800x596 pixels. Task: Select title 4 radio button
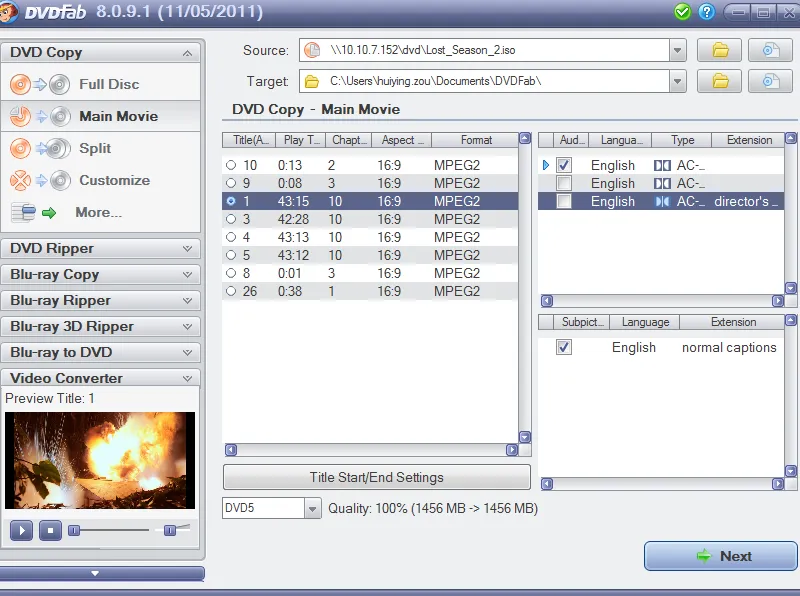tap(231, 237)
